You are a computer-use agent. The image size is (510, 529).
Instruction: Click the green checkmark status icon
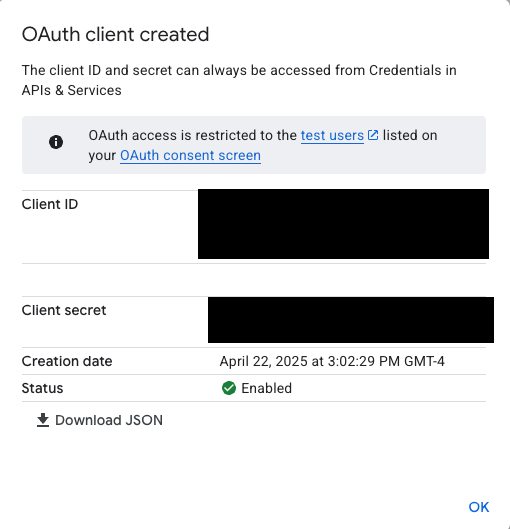229,388
